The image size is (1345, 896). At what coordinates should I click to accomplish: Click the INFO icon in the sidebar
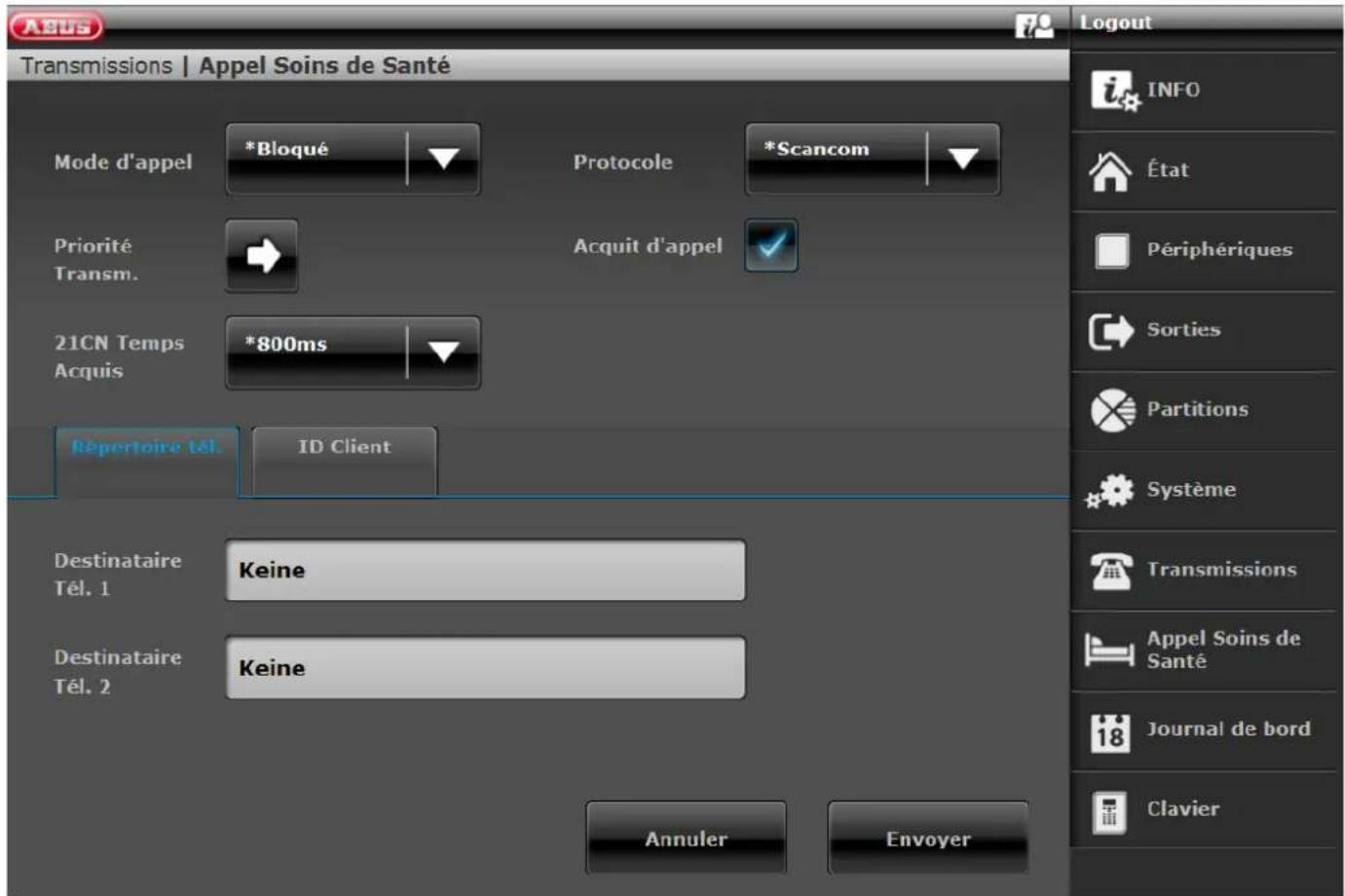[x=1112, y=91]
